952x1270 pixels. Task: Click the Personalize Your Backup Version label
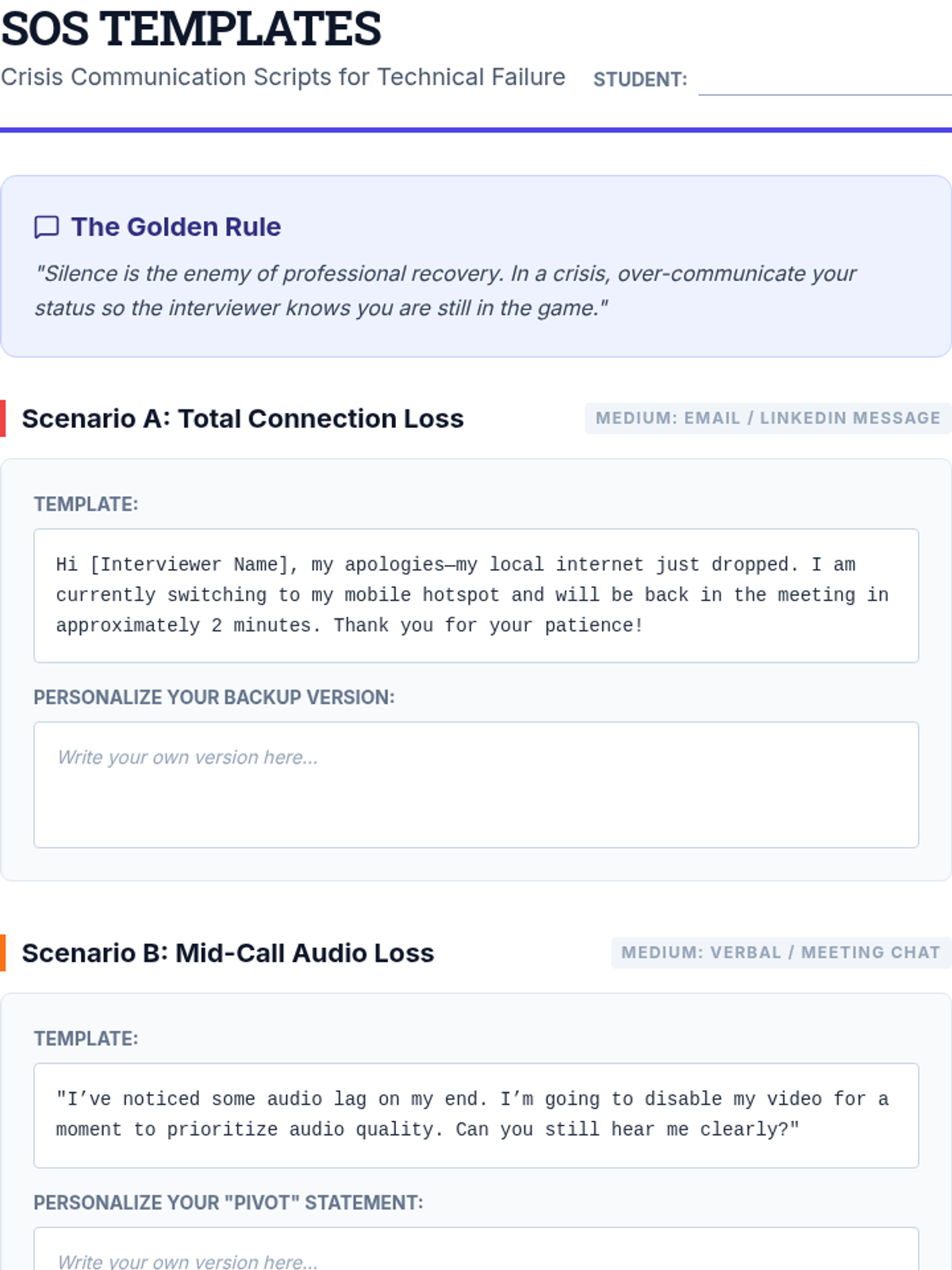click(214, 697)
